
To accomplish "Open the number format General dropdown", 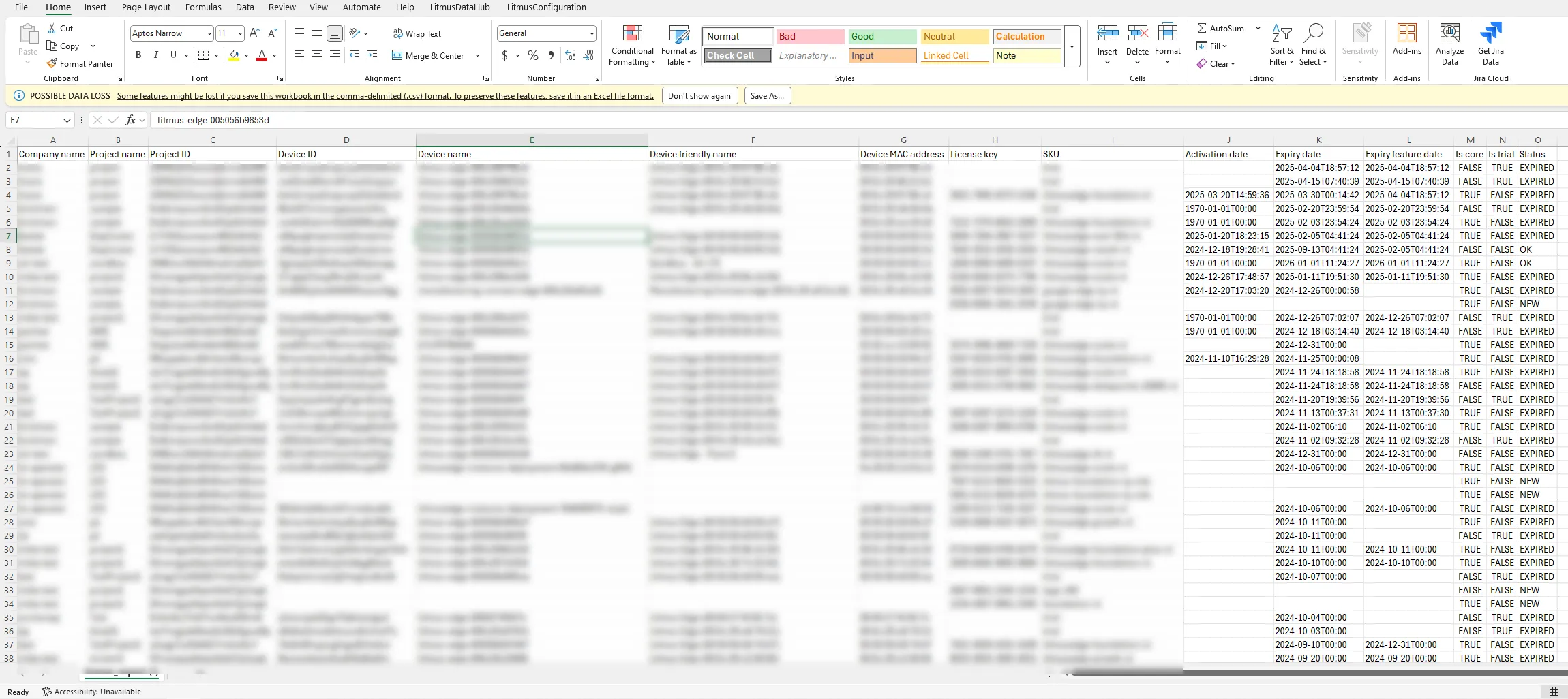I will point(592,33).
